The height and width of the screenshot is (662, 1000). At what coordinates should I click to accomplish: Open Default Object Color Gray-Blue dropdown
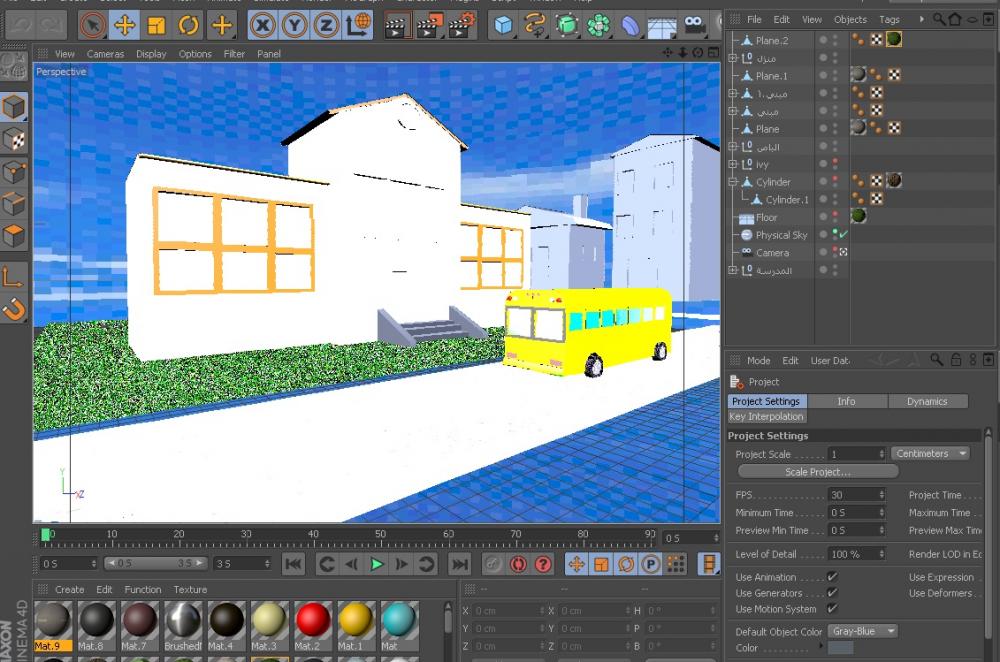click(x=863, y=631)
